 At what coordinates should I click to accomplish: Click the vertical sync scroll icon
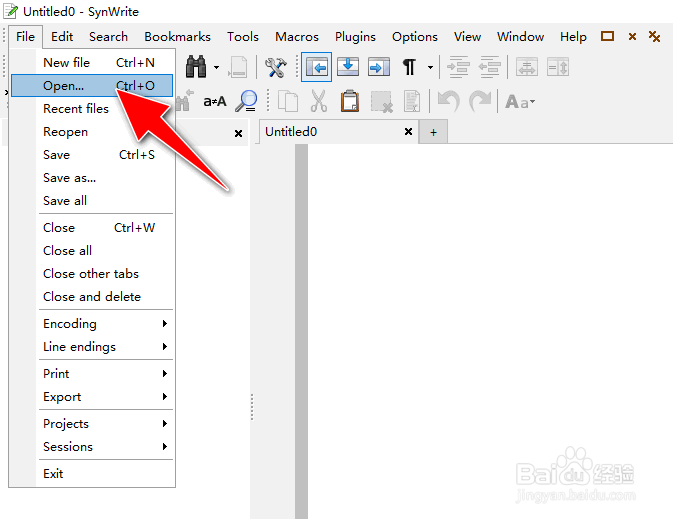(x=558, y=67)
